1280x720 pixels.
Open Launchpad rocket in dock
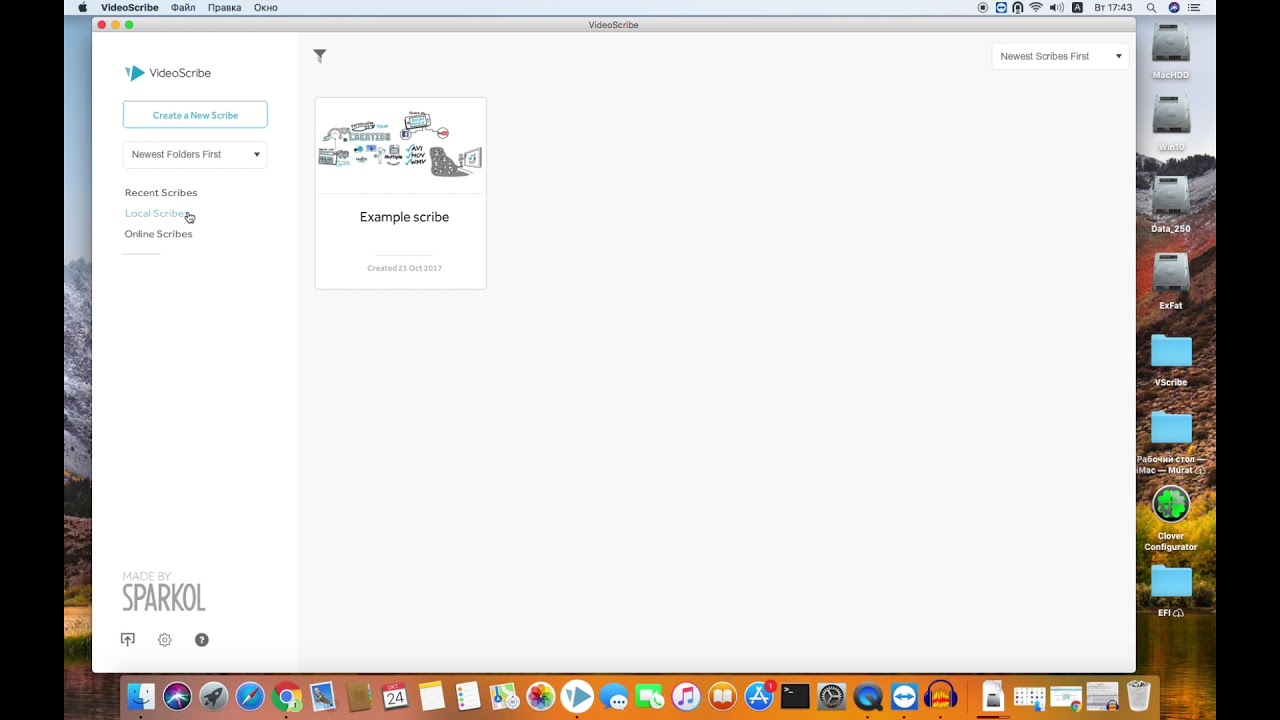[x=213, y=696]
